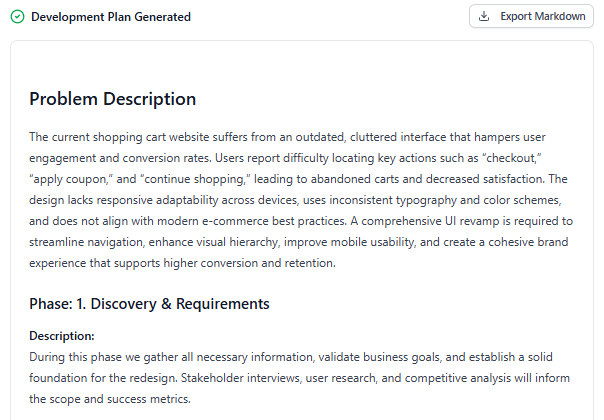
Task: Click the words "abandoned carts" in the paragraph
Action: 354,179
